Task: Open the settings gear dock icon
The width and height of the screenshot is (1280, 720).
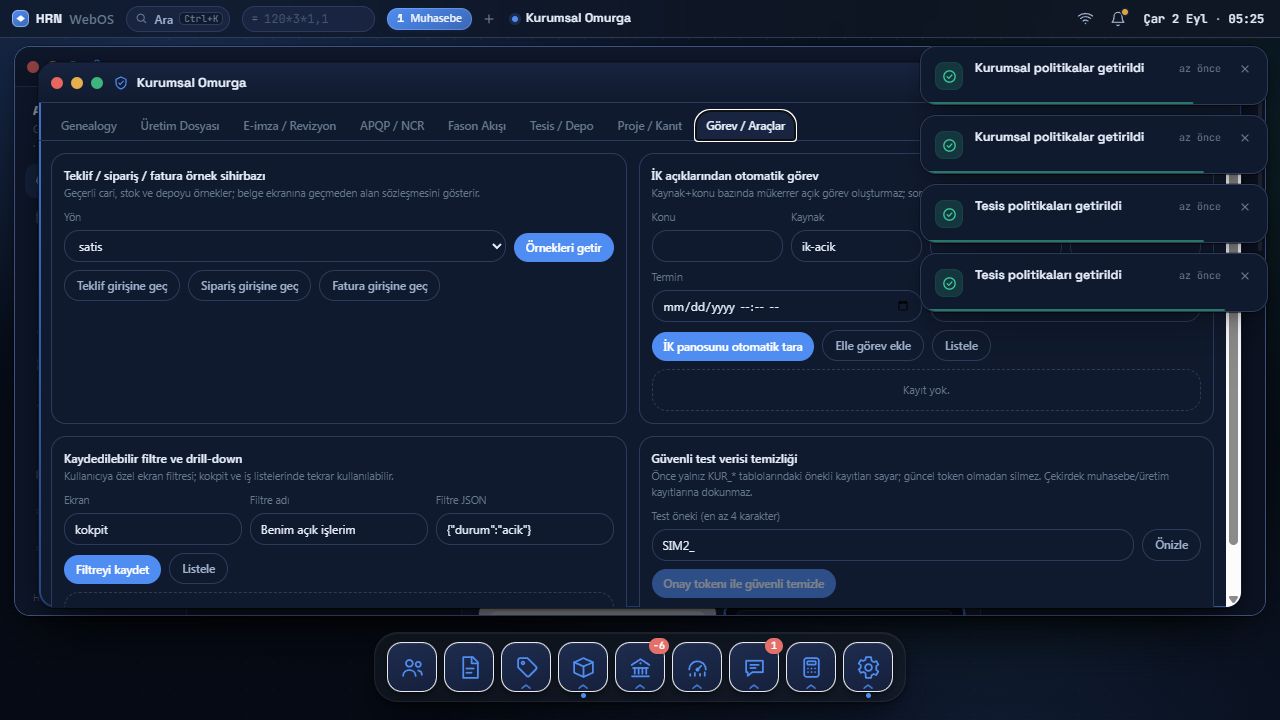Action: [868, 667]
